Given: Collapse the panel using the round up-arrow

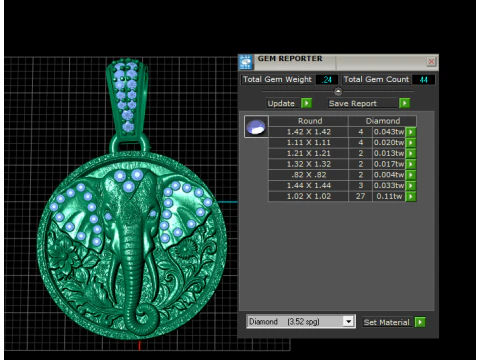Looking at the screenshot, I should click(x=338, y=91).
